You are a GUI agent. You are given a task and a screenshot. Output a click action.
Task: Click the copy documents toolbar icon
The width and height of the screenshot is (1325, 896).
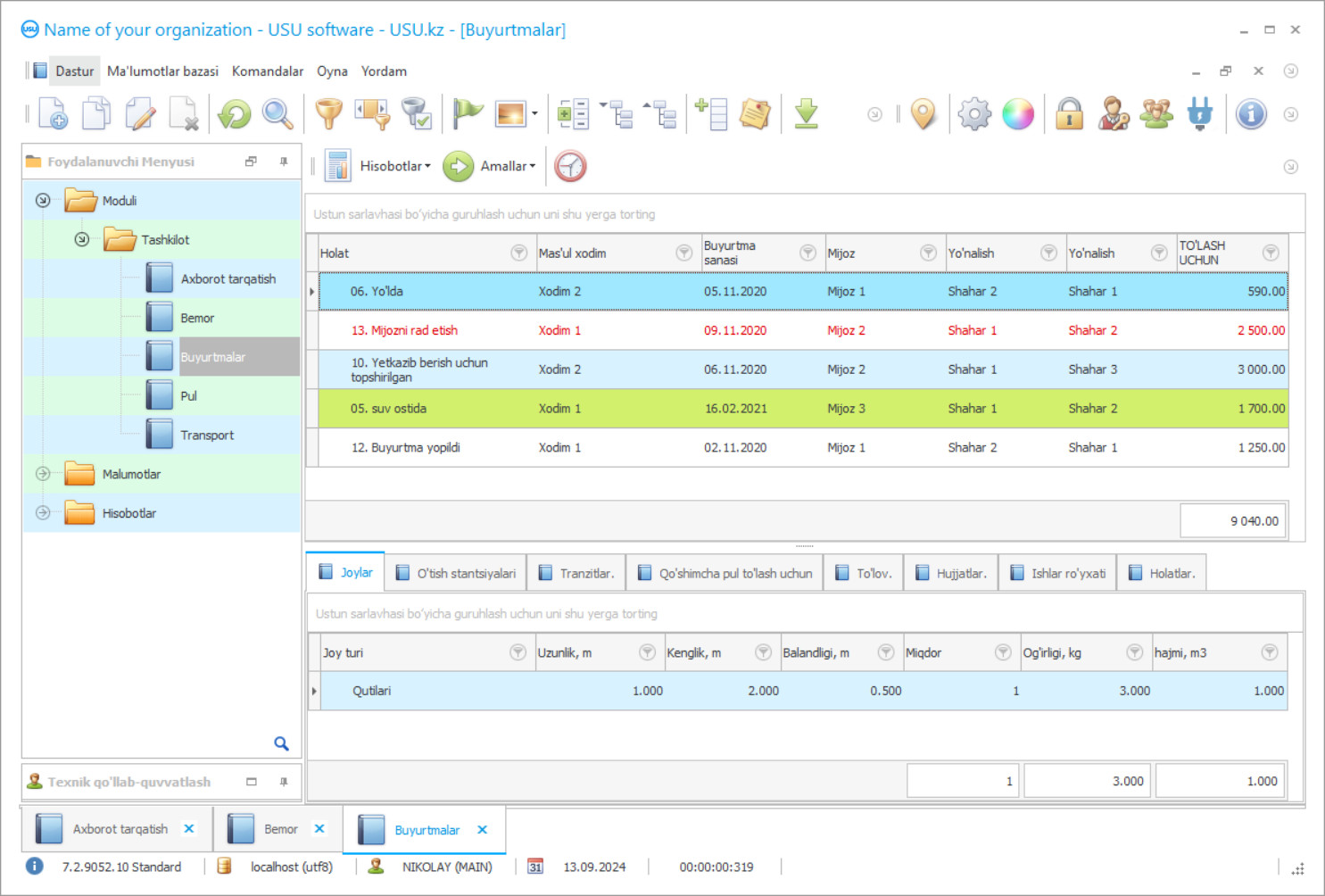point(96,114)
